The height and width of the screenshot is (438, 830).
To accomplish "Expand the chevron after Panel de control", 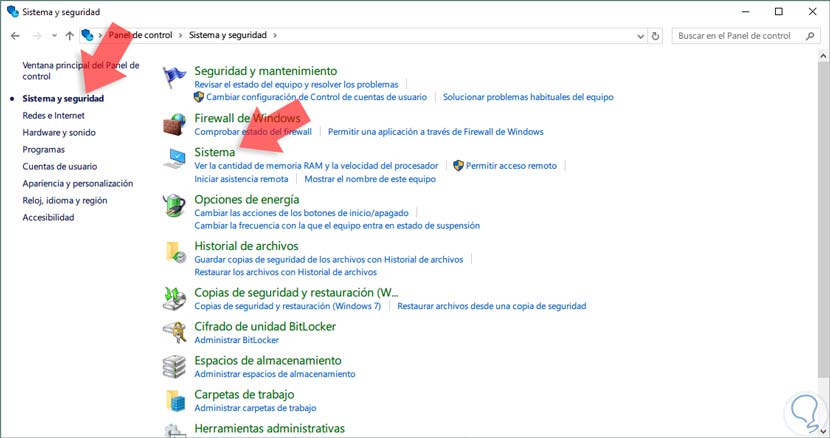I will [x=181, y=35].
